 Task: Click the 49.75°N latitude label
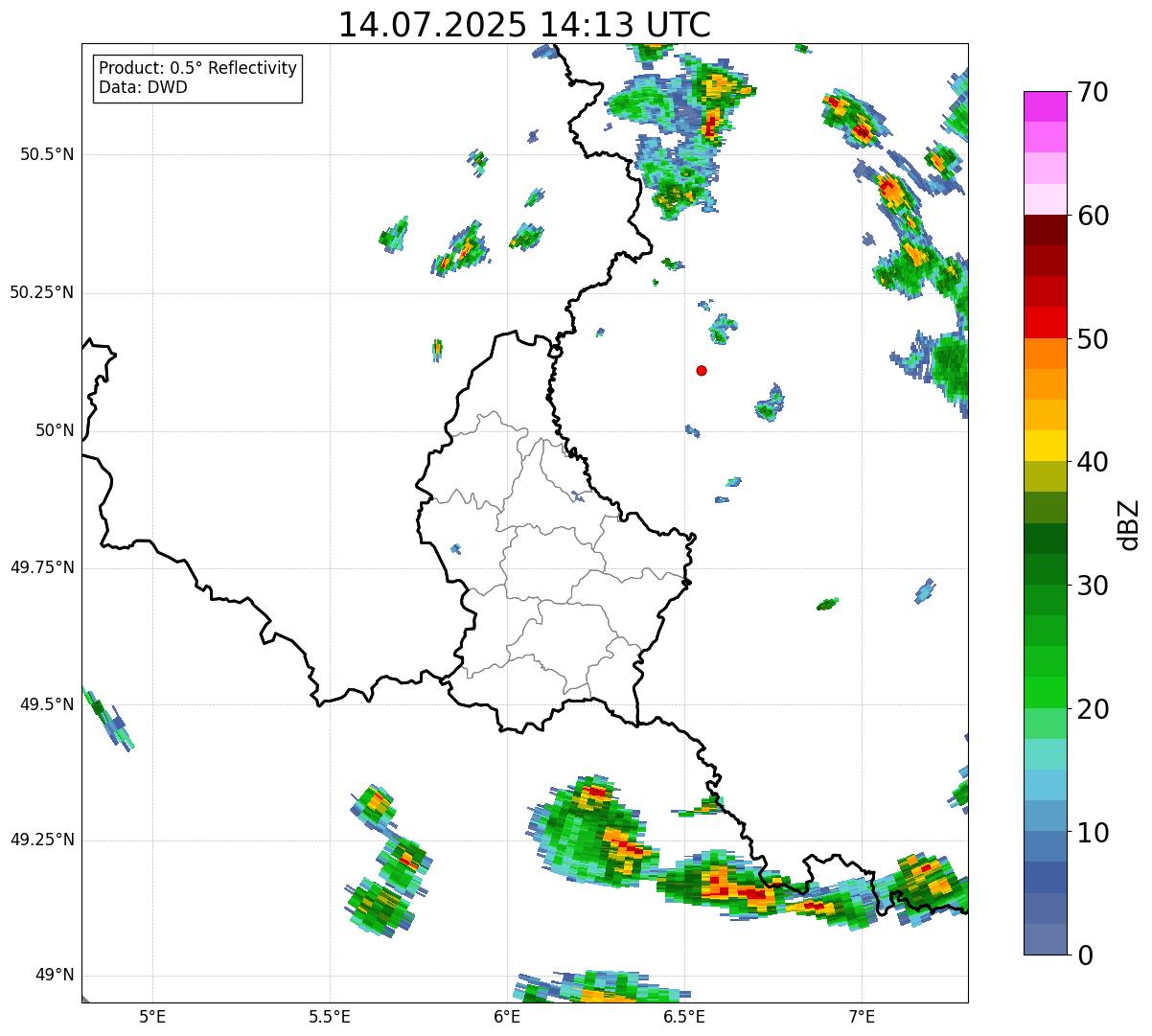pyautogui.click(x=41, y=567)
